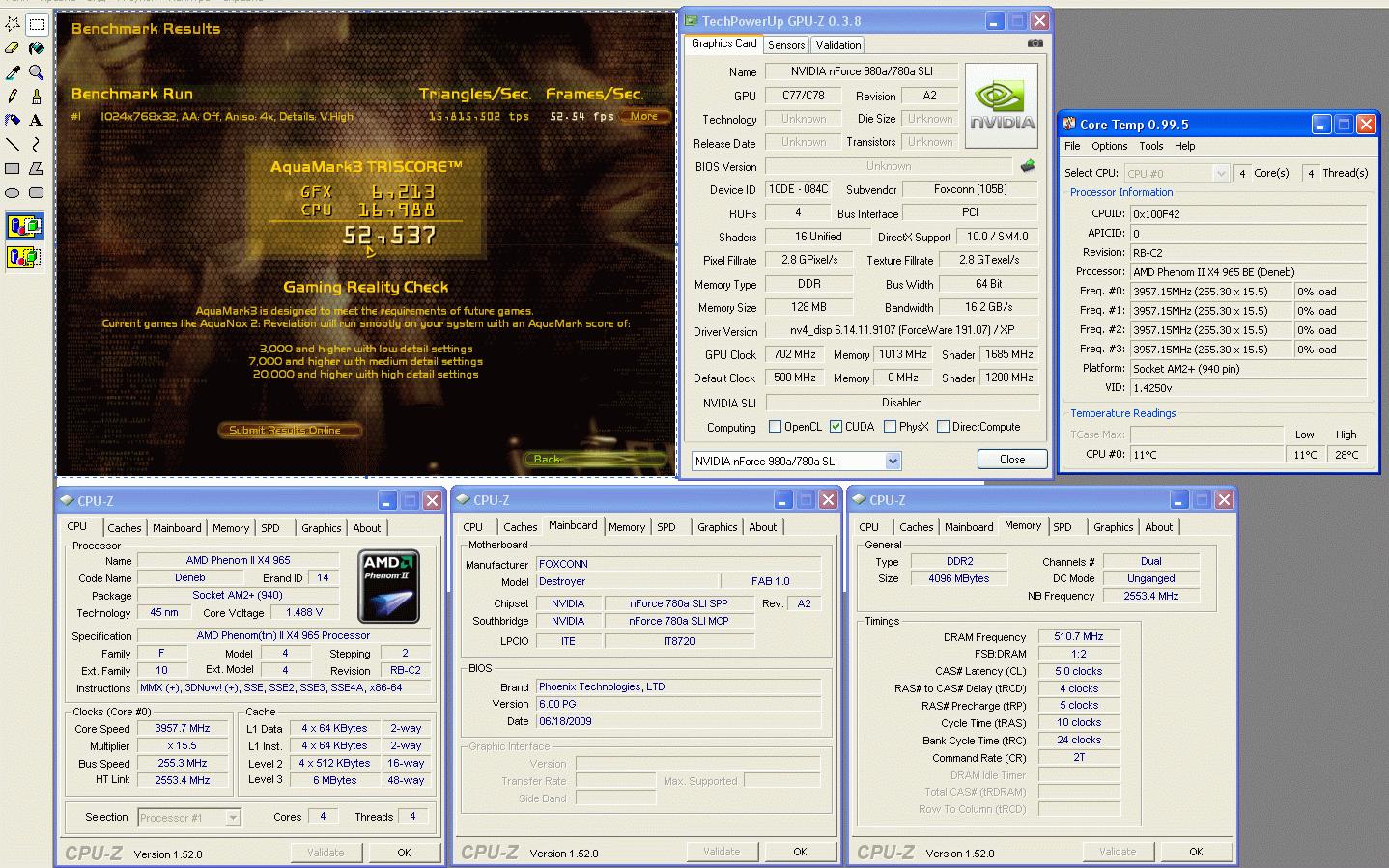Activate the Magnifier tool in Paint

[x=37, y=72]
